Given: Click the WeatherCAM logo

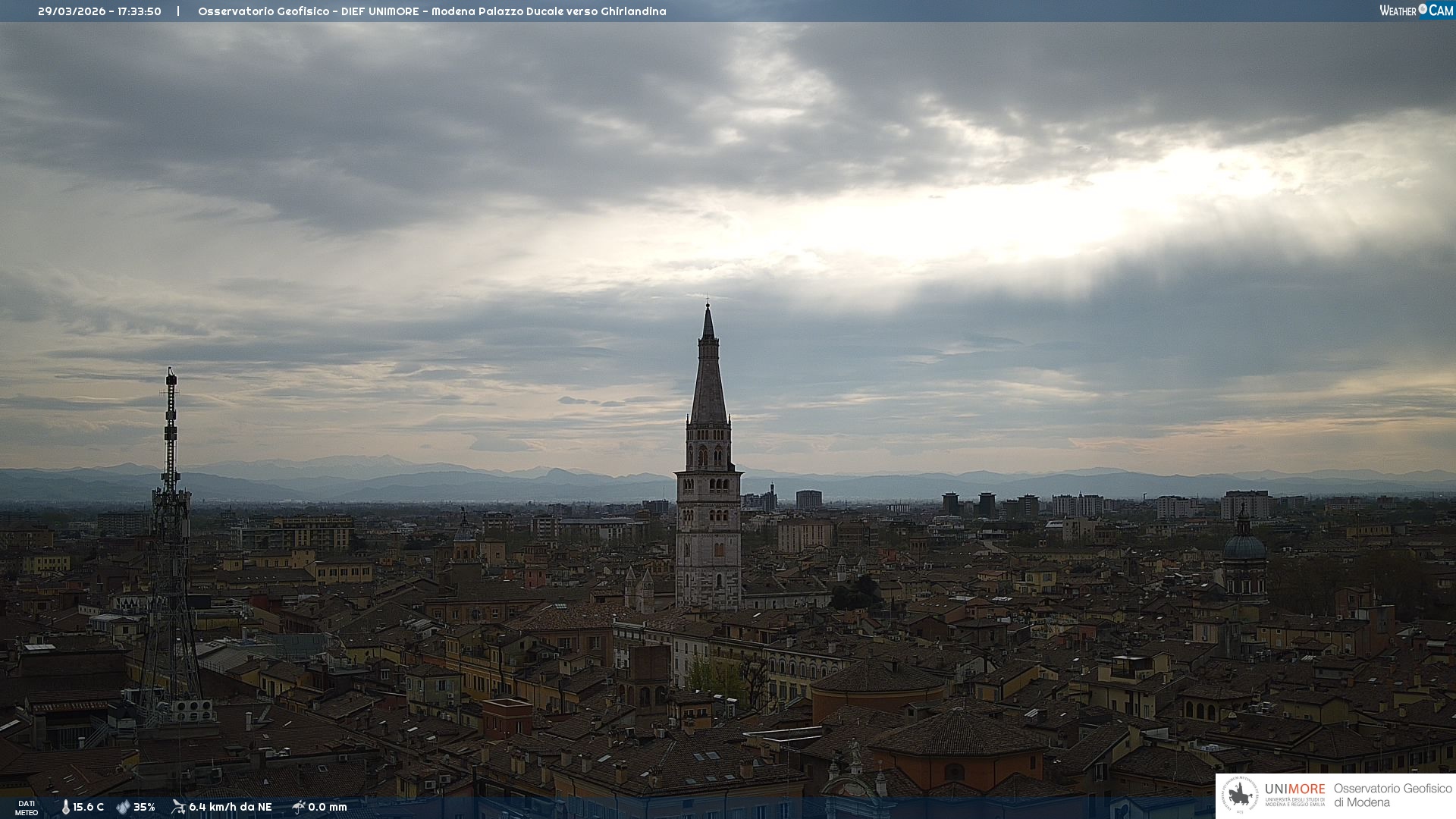Looking at the screenshot, I should pyautogui.click(x=1416, y=11).
